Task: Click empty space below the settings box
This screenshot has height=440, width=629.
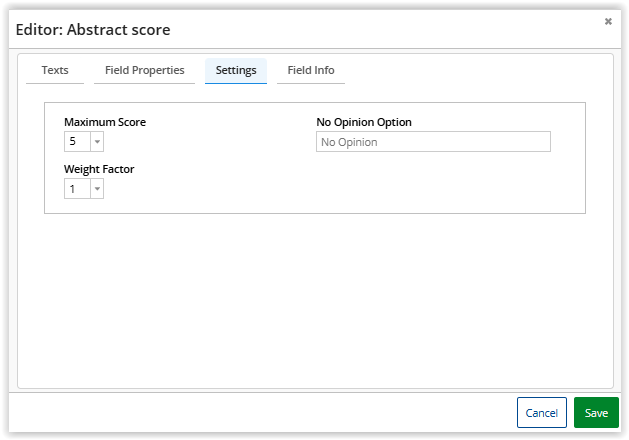Action: click(314, 300)
